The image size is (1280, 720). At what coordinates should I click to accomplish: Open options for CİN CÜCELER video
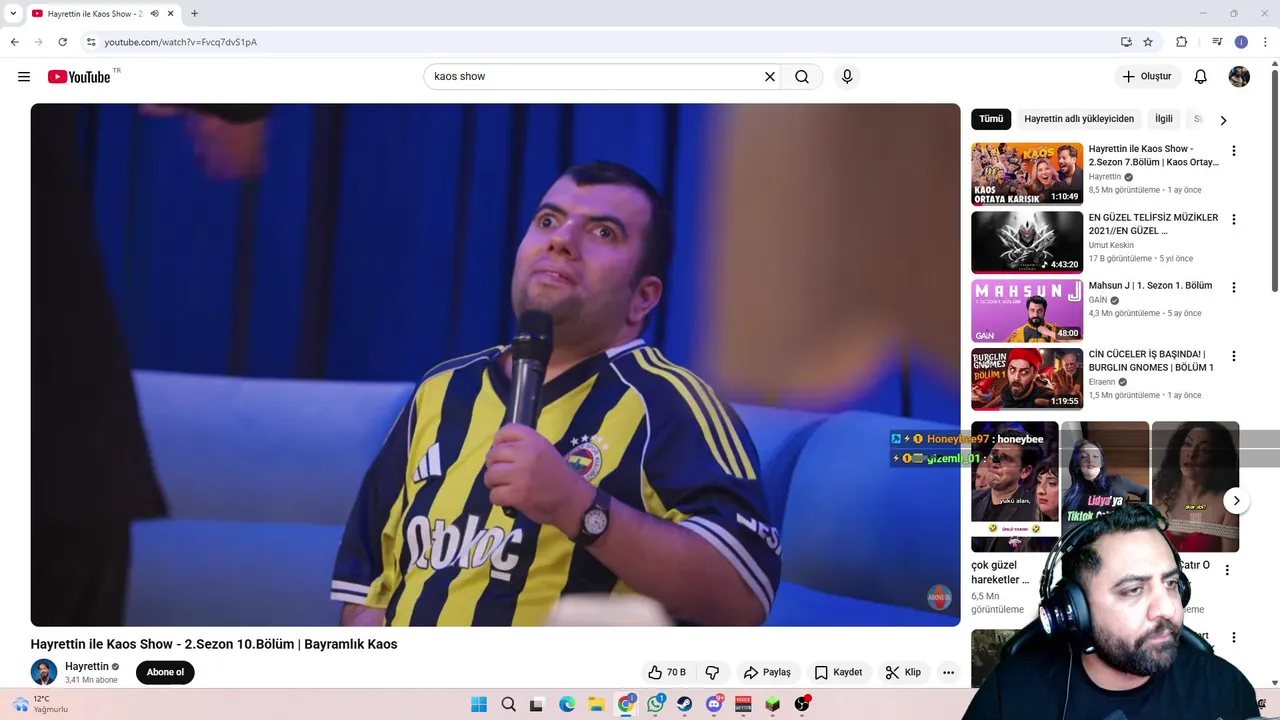click(1233, 356)
